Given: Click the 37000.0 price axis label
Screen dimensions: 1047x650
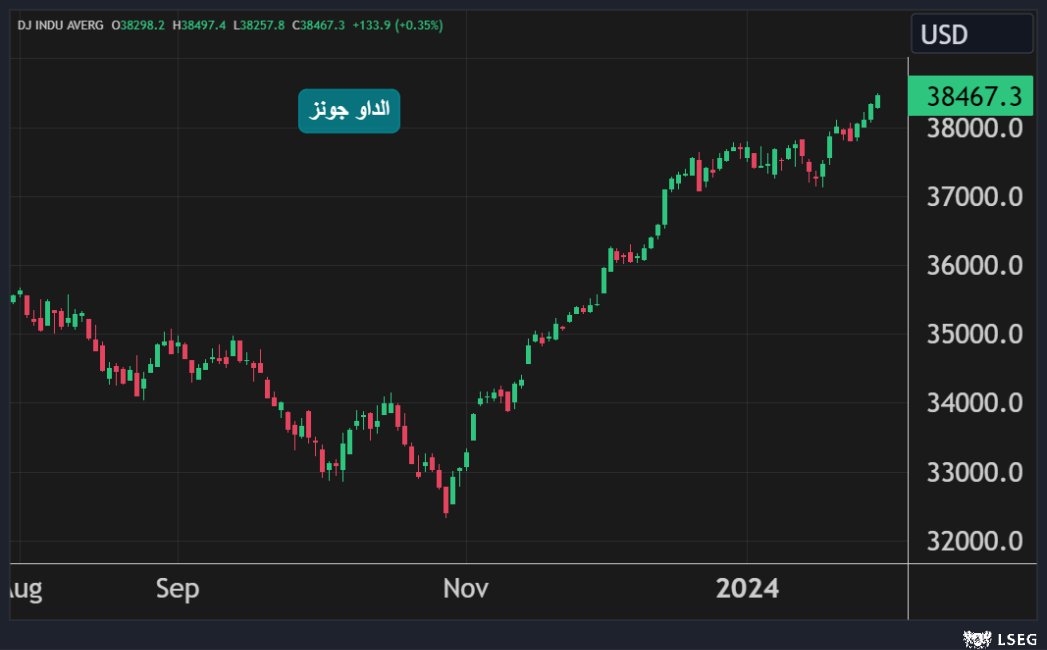Looking at the screenshot, I should pos(974,197).
